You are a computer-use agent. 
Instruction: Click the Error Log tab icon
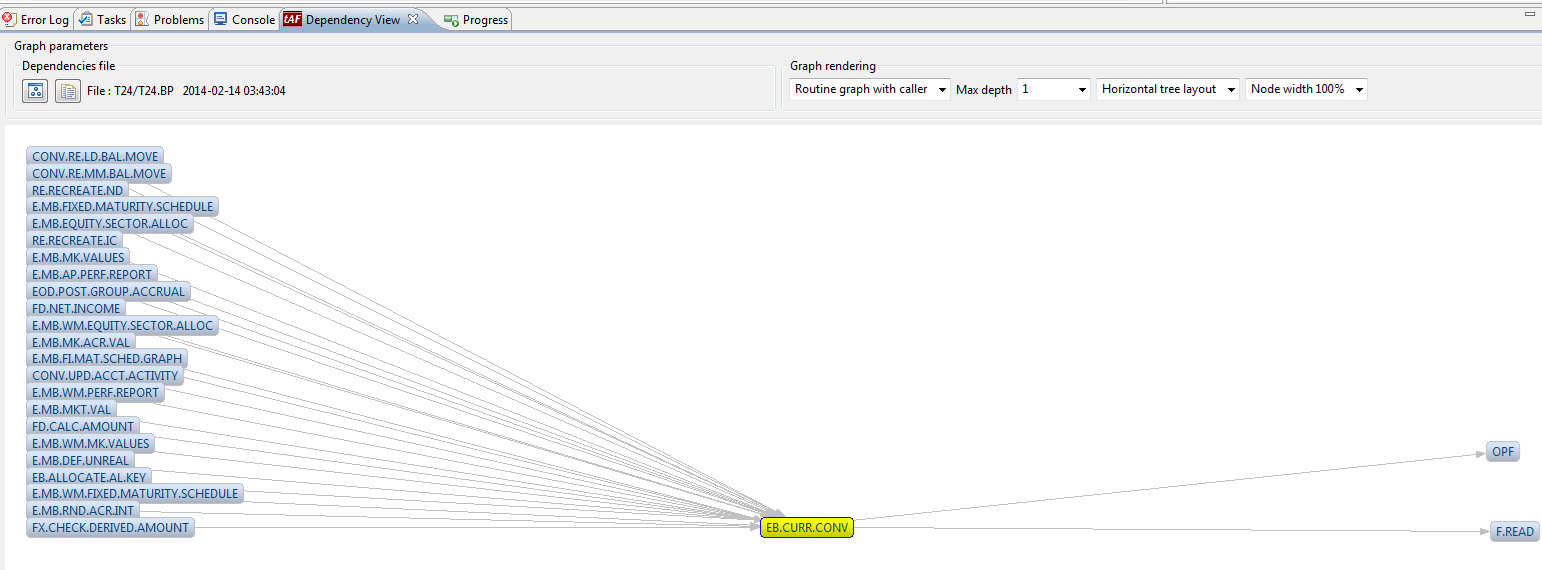[9, 19]
